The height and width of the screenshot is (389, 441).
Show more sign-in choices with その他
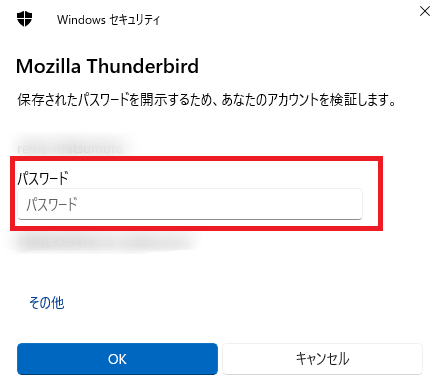(46, 303)
